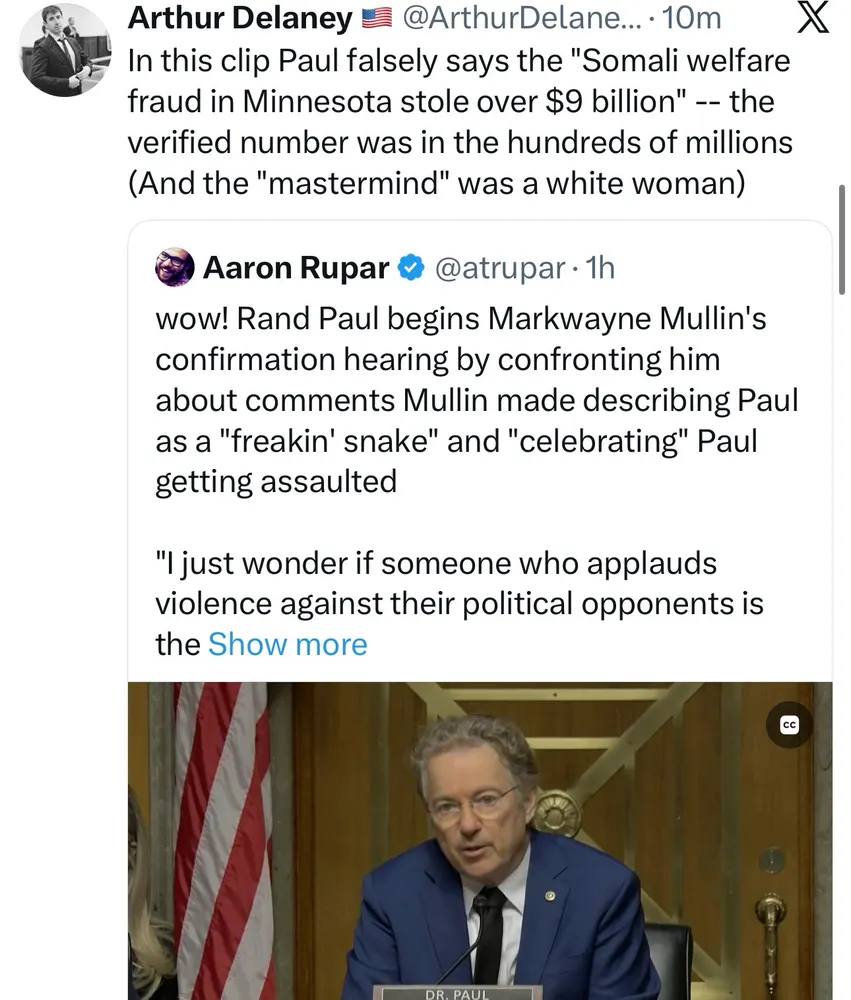Click Aaron Rupar's blue verified badge
Screen dimensions: 851x1000
pos(409,267)
